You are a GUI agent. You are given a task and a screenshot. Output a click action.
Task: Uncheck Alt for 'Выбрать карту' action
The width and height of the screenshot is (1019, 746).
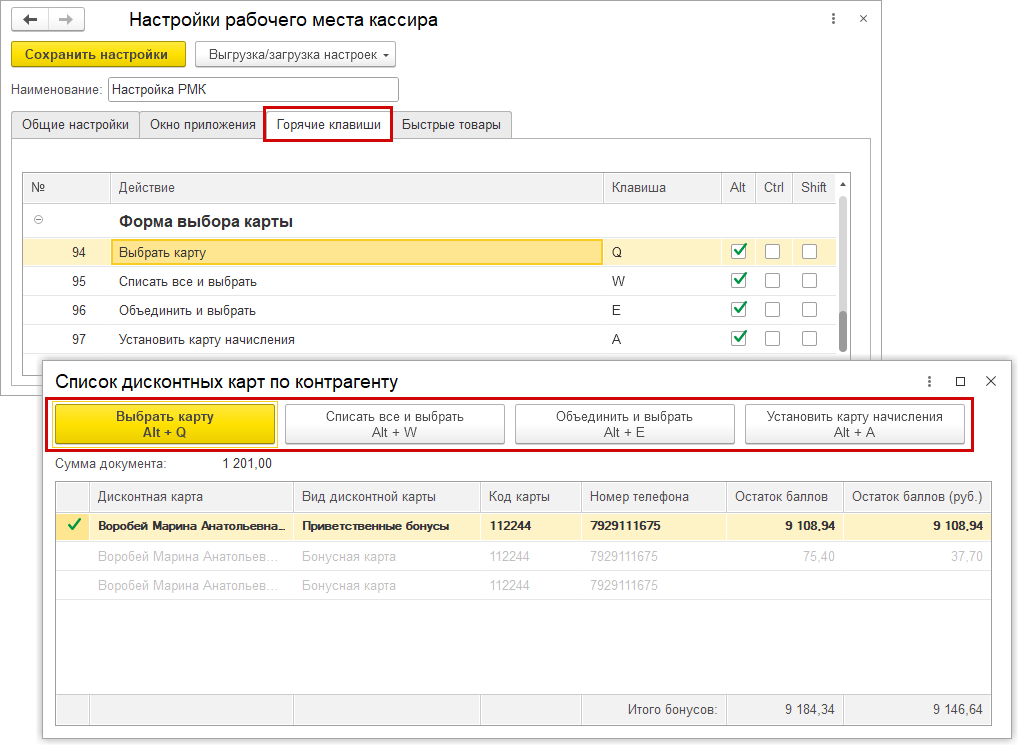pyautogui.click(x=739, y=252)
